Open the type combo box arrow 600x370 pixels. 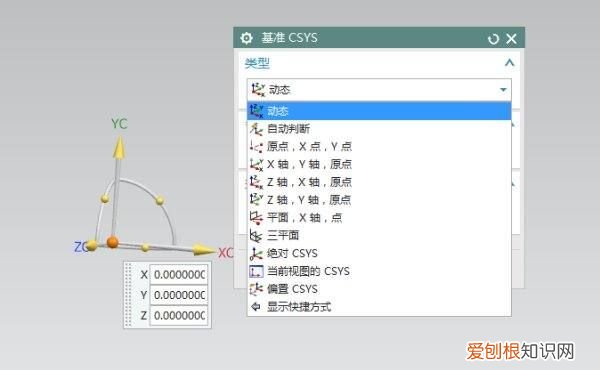503,90
